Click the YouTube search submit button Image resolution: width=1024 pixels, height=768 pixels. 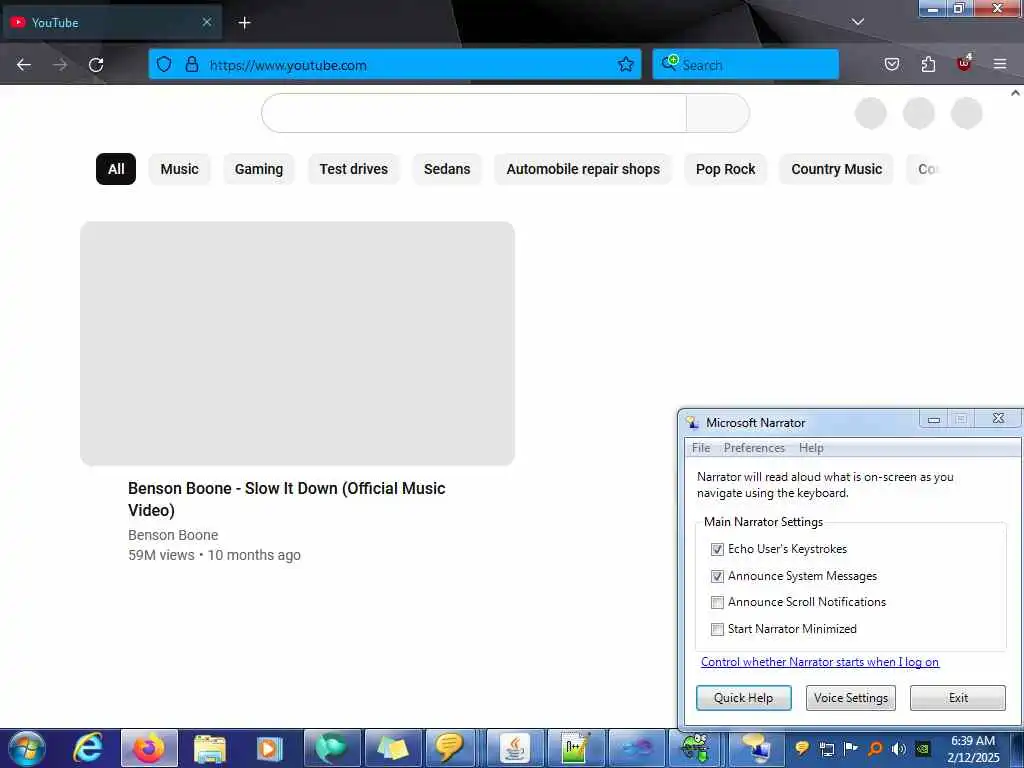[x=717, y=113]
